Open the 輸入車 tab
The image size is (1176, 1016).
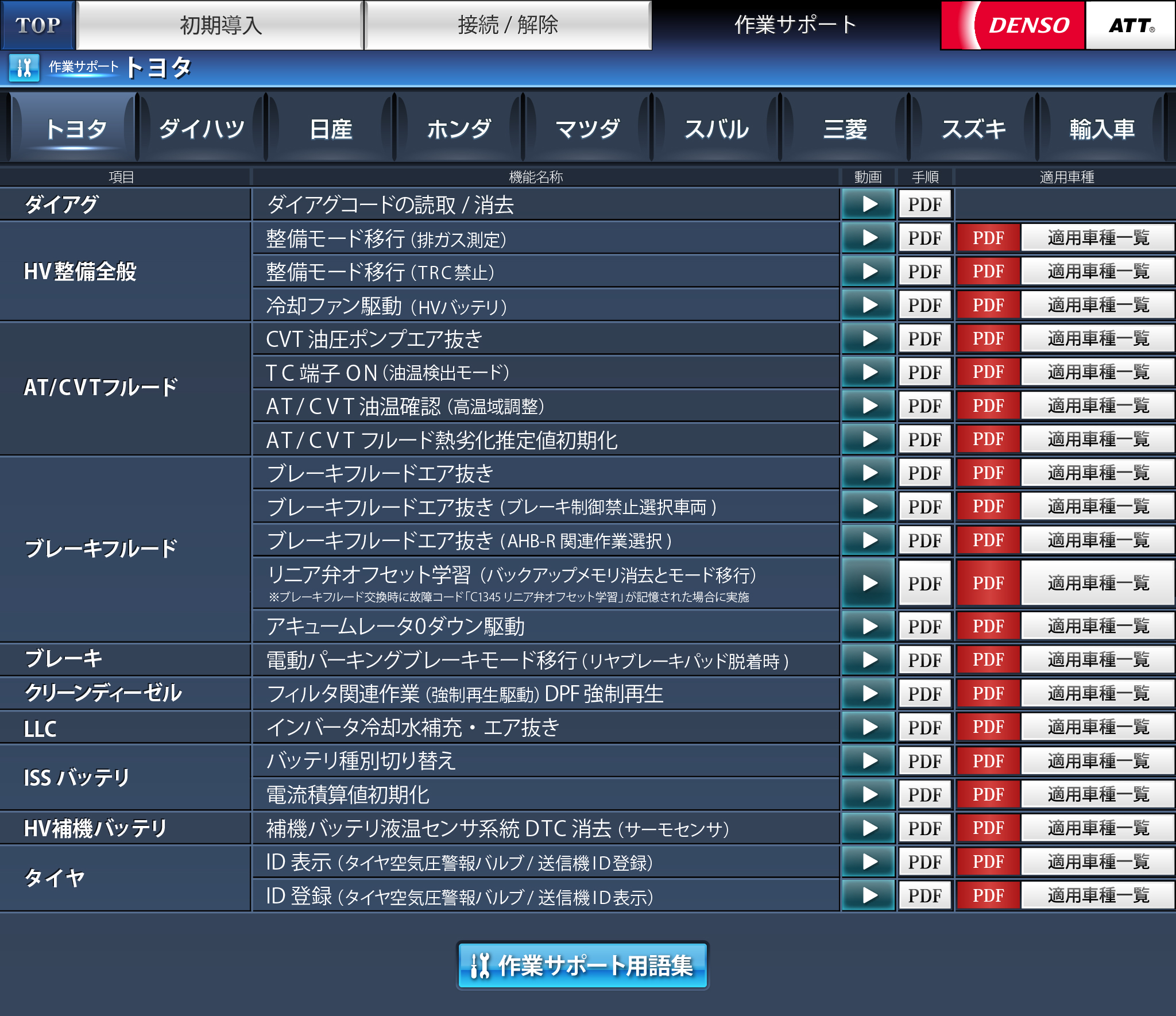pyautogui.click(x=1102, y=129)
